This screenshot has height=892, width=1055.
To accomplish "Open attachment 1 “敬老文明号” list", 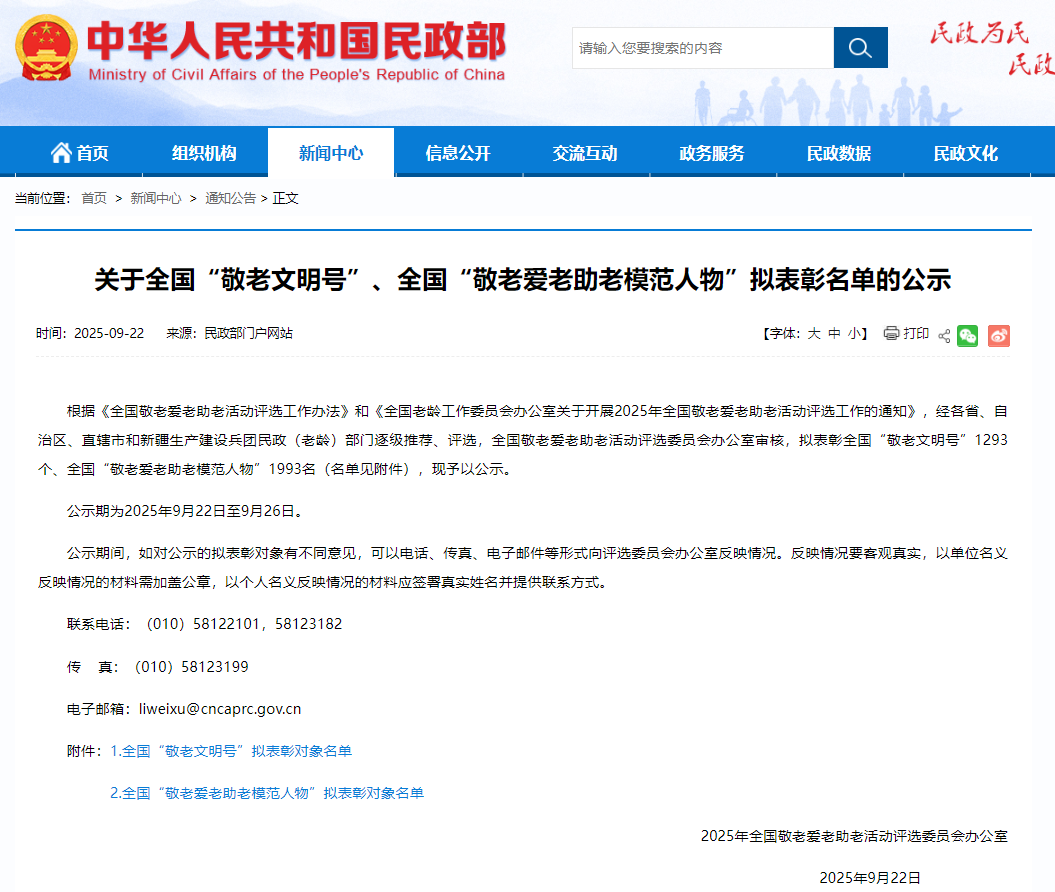I will pyautogui.click(x=231, y=751).
